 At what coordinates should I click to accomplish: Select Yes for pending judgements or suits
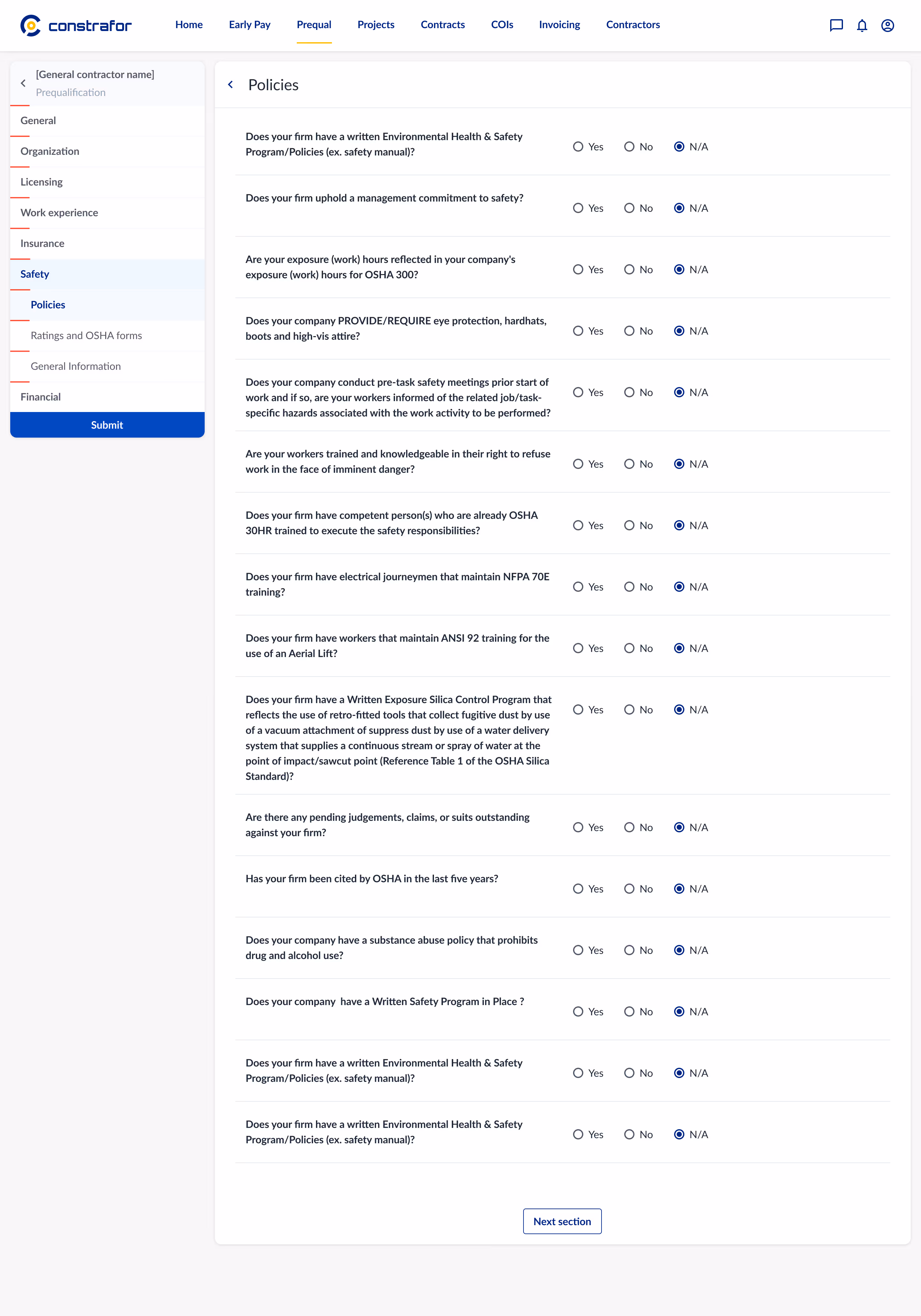(578, 827)
